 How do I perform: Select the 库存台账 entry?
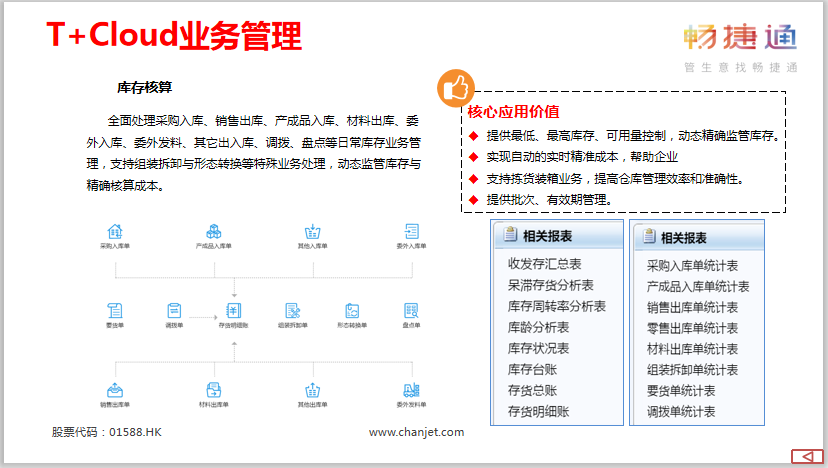point(532,370)
